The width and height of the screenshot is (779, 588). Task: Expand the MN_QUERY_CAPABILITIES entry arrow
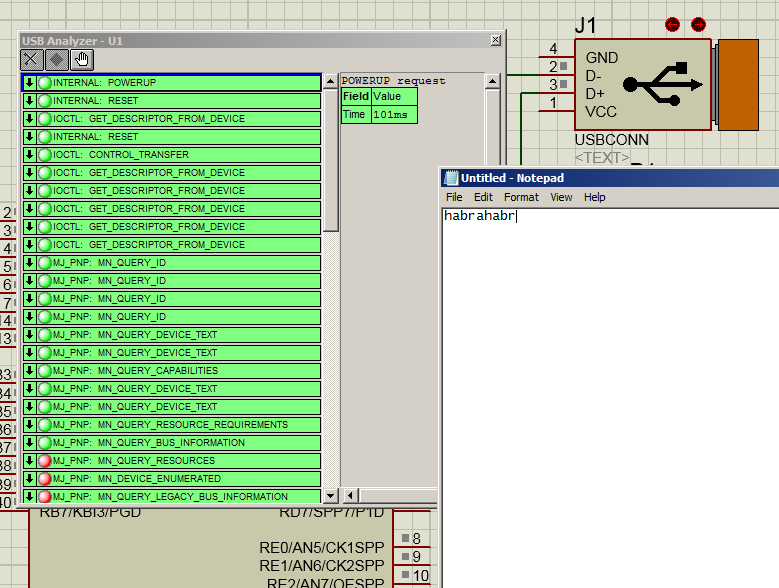point(30,371)
